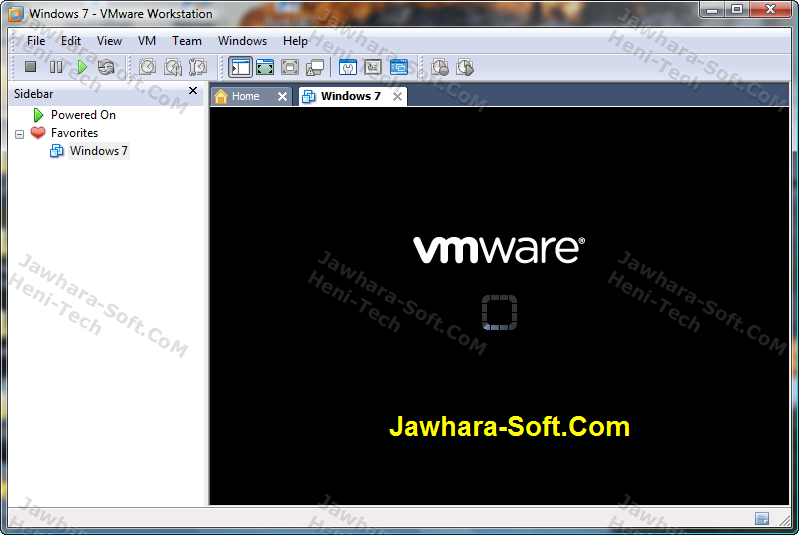Screen dimensions: 799x535
Task: Collapse the Favorites tree node
Action: (x=19, y=135)
